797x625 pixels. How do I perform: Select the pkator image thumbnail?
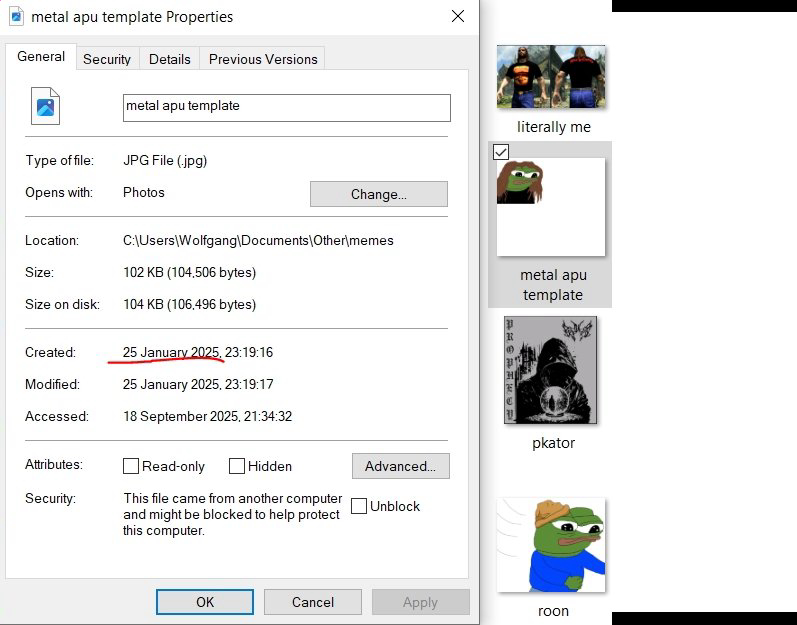pos(550,370)
